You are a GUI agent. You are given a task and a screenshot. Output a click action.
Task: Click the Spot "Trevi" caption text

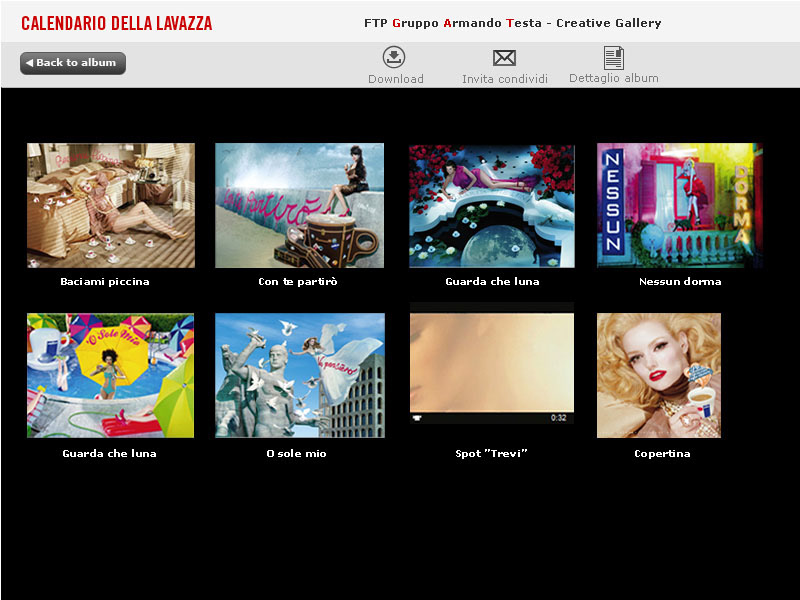pyautogui.click(x=491, y=454)
